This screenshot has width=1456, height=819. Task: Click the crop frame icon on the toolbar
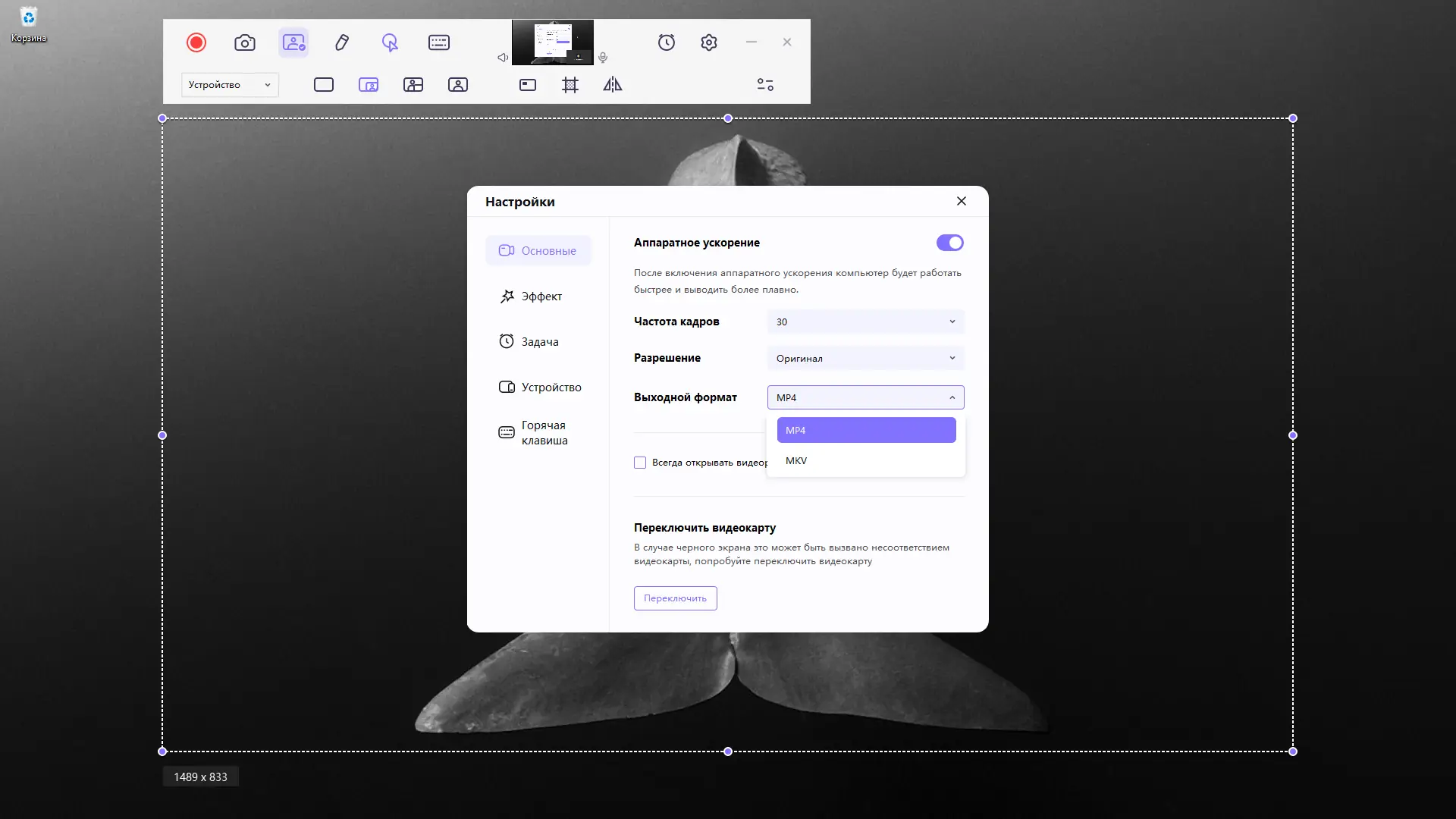tap(570, 85)
